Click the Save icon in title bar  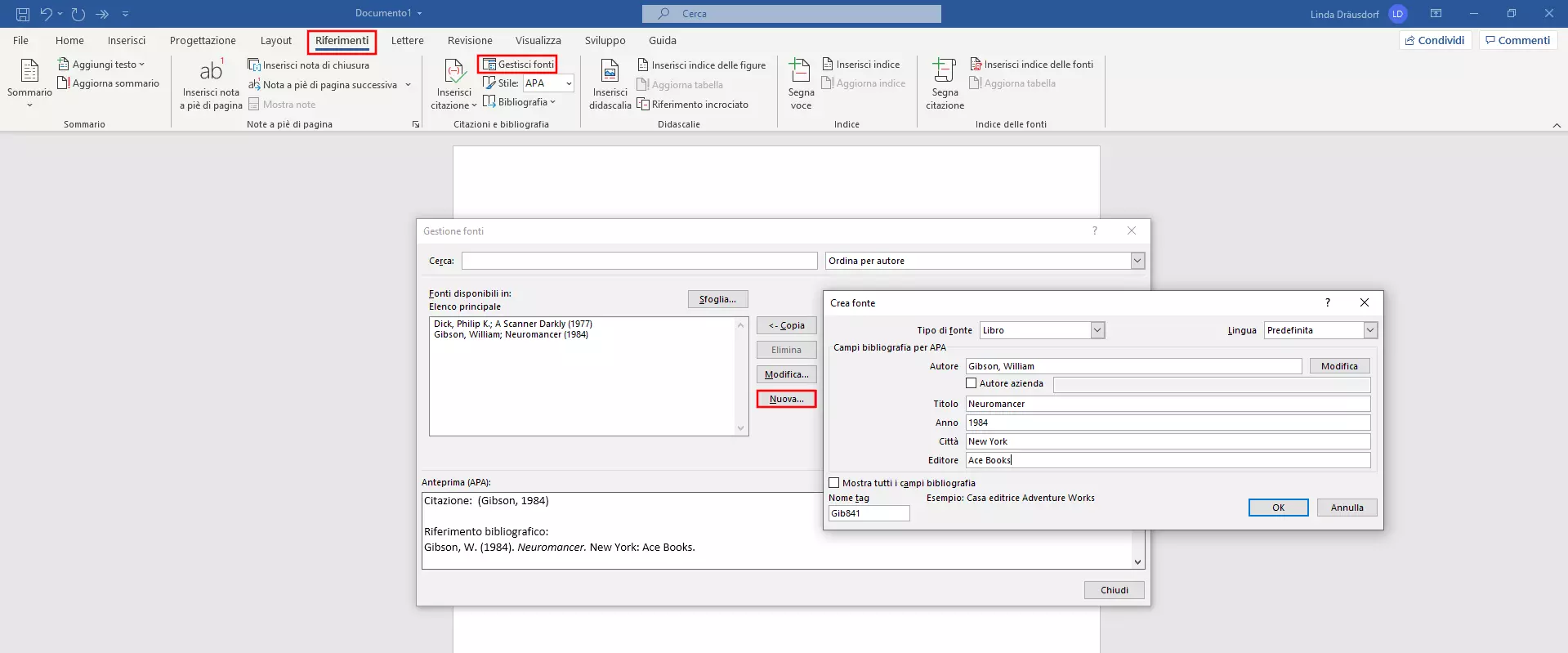[x=23, y=14]
